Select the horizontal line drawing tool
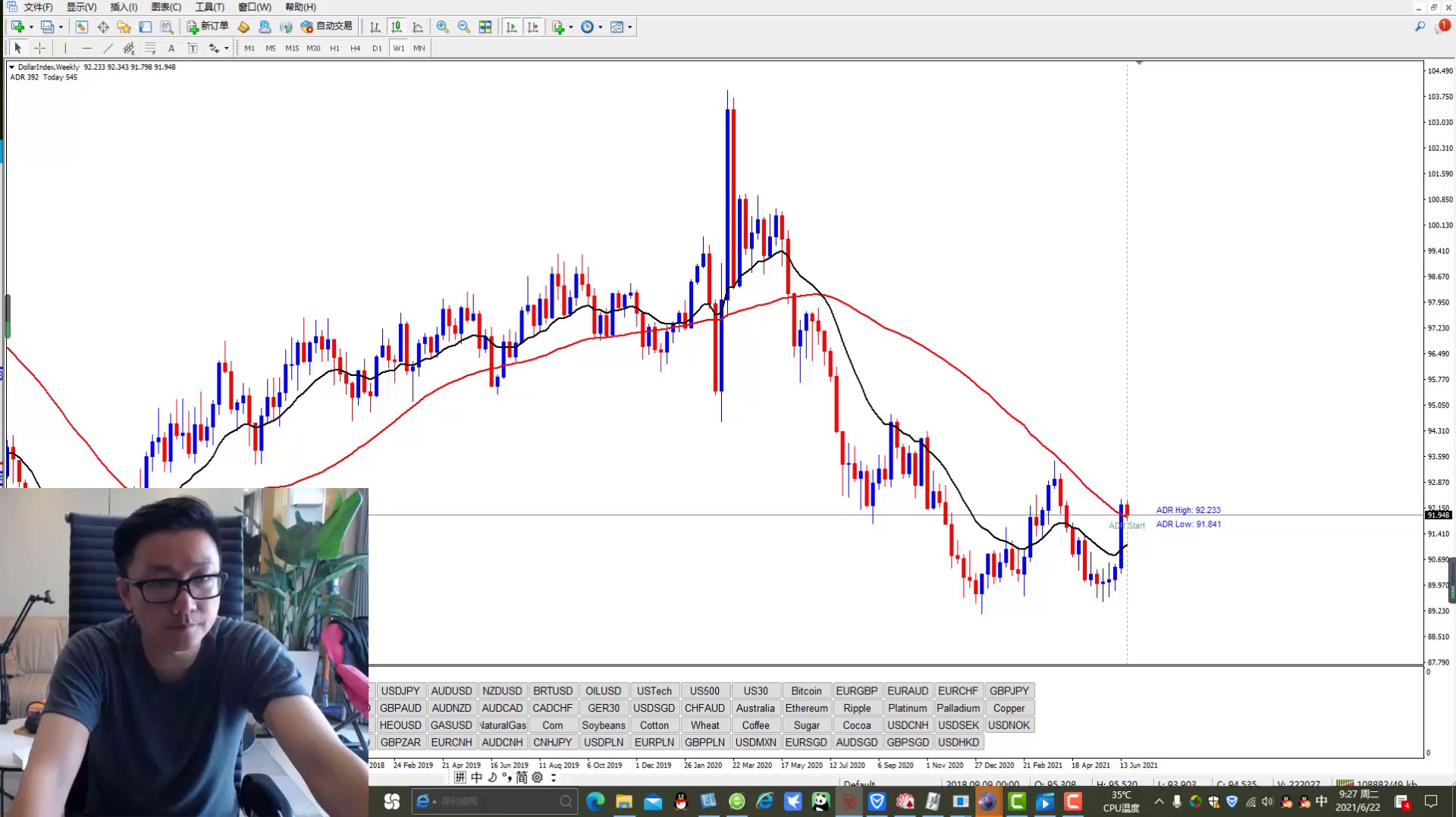 point(86,49)
